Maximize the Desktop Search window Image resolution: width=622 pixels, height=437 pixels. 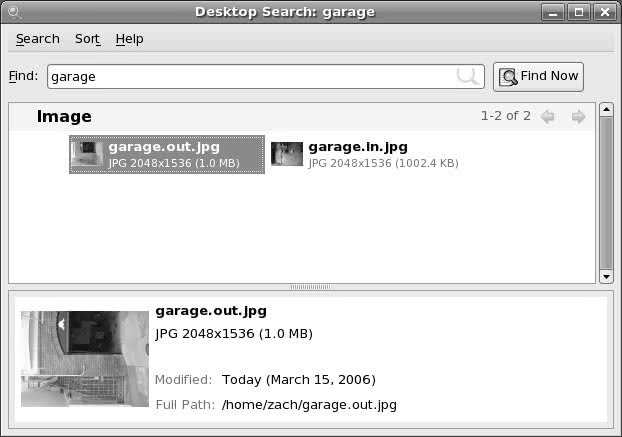pyautogui.click(x=579, y=12)
